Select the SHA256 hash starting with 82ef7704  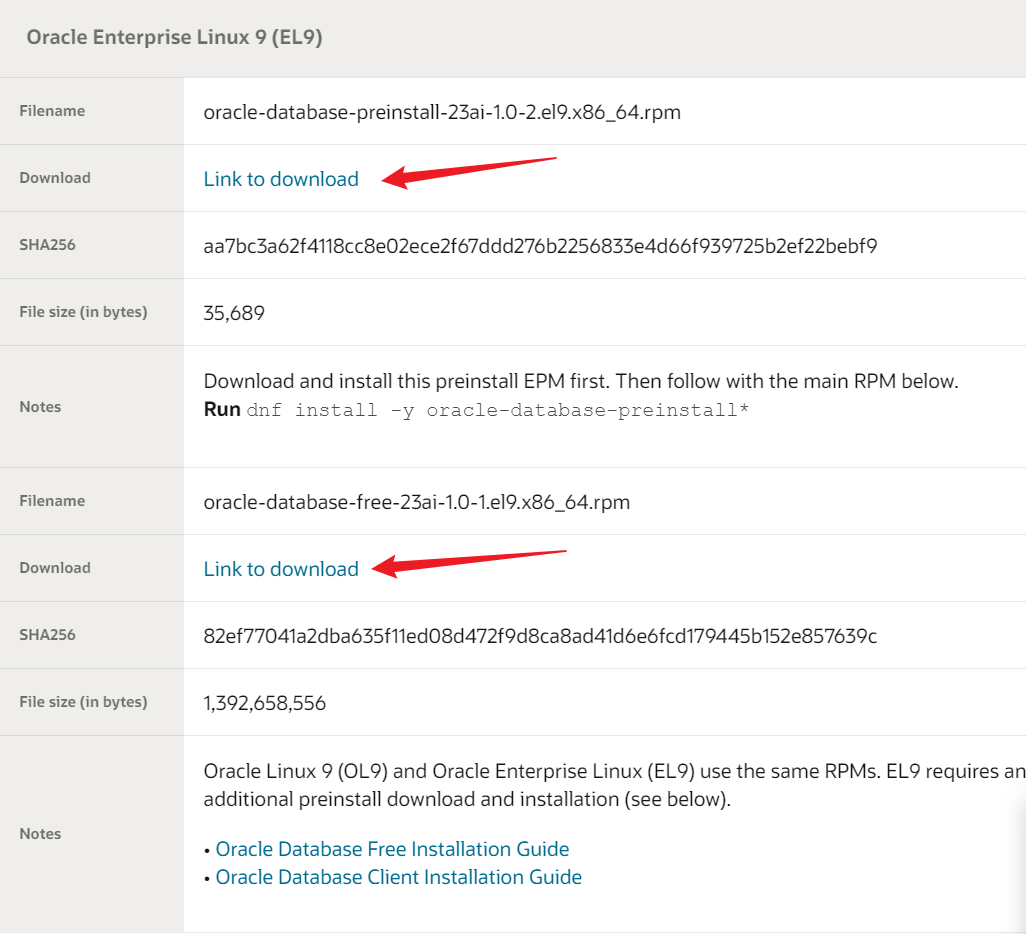(x=540, y=636)
